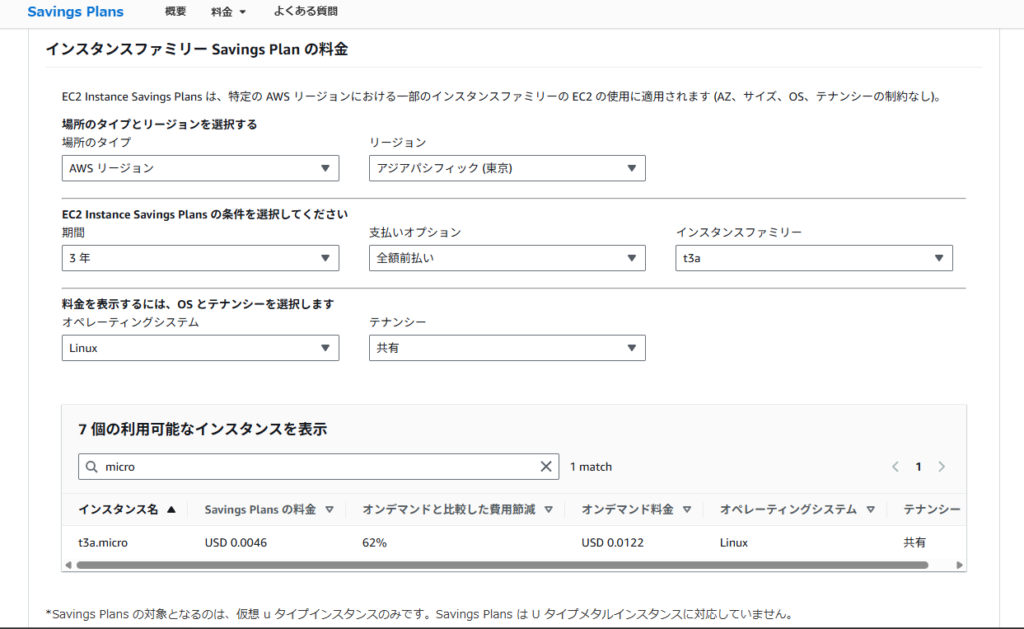Viewport: 1024px width, 629px height.
Task: Expand the 期間 dropdown set to 3 年
Action: [200, 258]
